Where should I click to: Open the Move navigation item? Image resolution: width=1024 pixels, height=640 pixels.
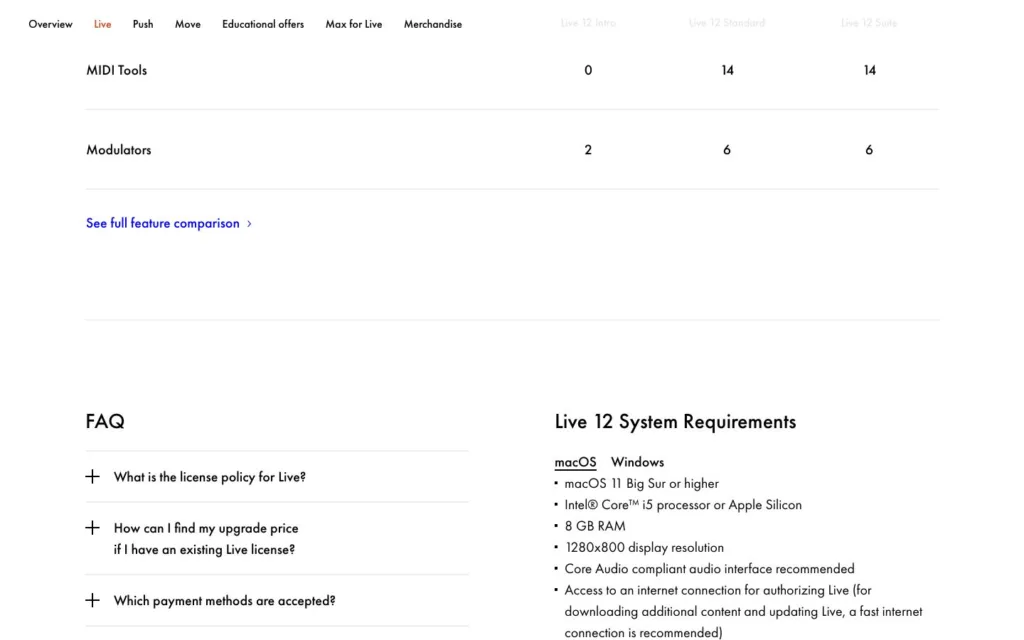tap(187, 24)
